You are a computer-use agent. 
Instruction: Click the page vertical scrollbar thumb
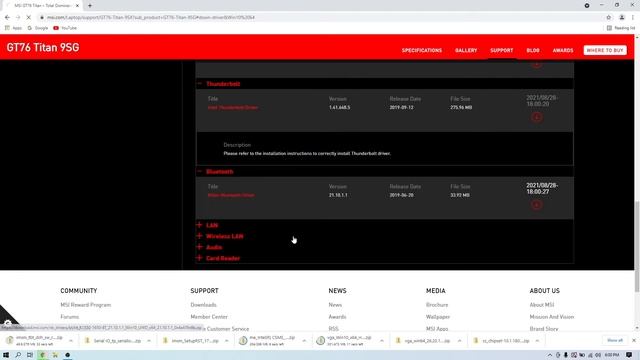[x=637, y=246]
